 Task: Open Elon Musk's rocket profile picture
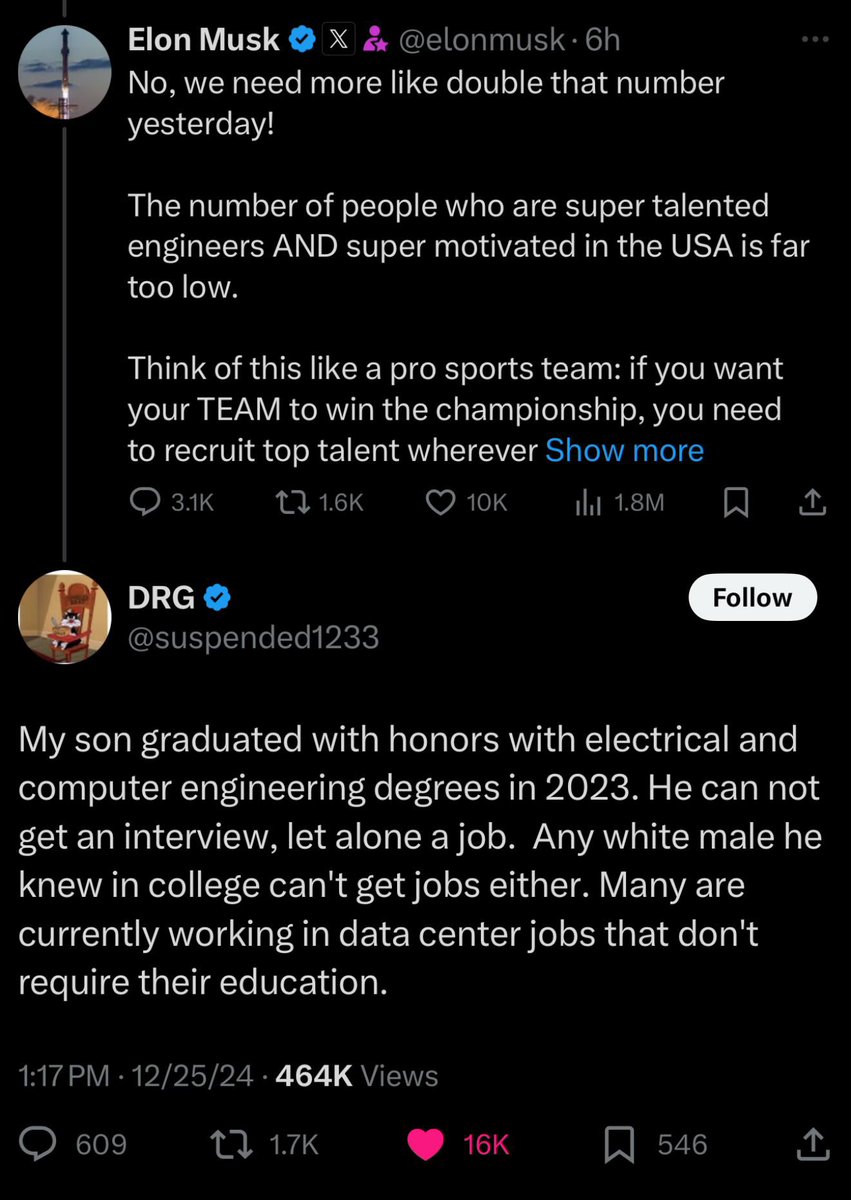point(65,74)
